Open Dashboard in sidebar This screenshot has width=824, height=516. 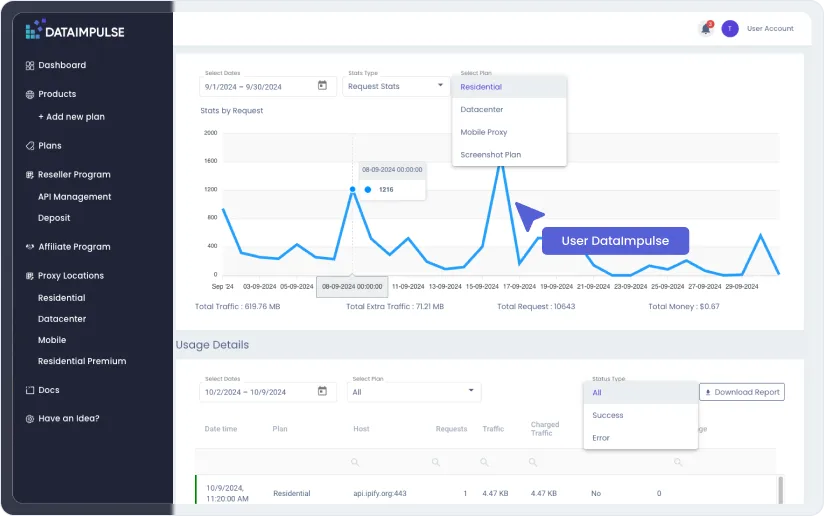pos(62,65)
